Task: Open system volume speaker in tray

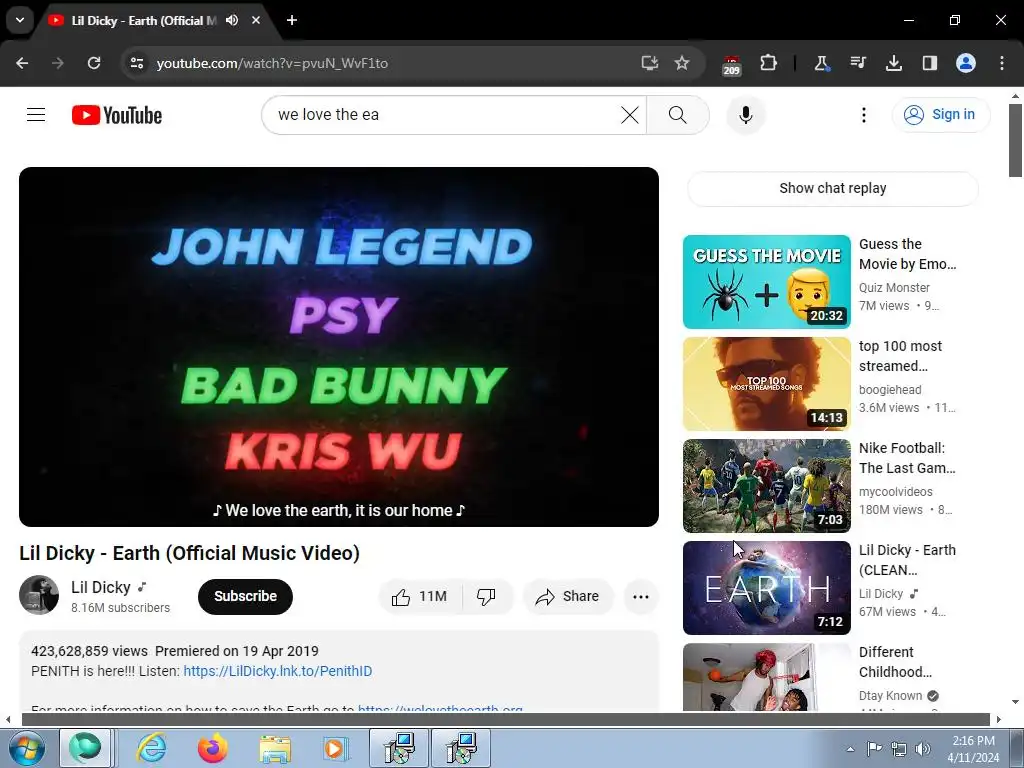Action: (x=923, y=749)
